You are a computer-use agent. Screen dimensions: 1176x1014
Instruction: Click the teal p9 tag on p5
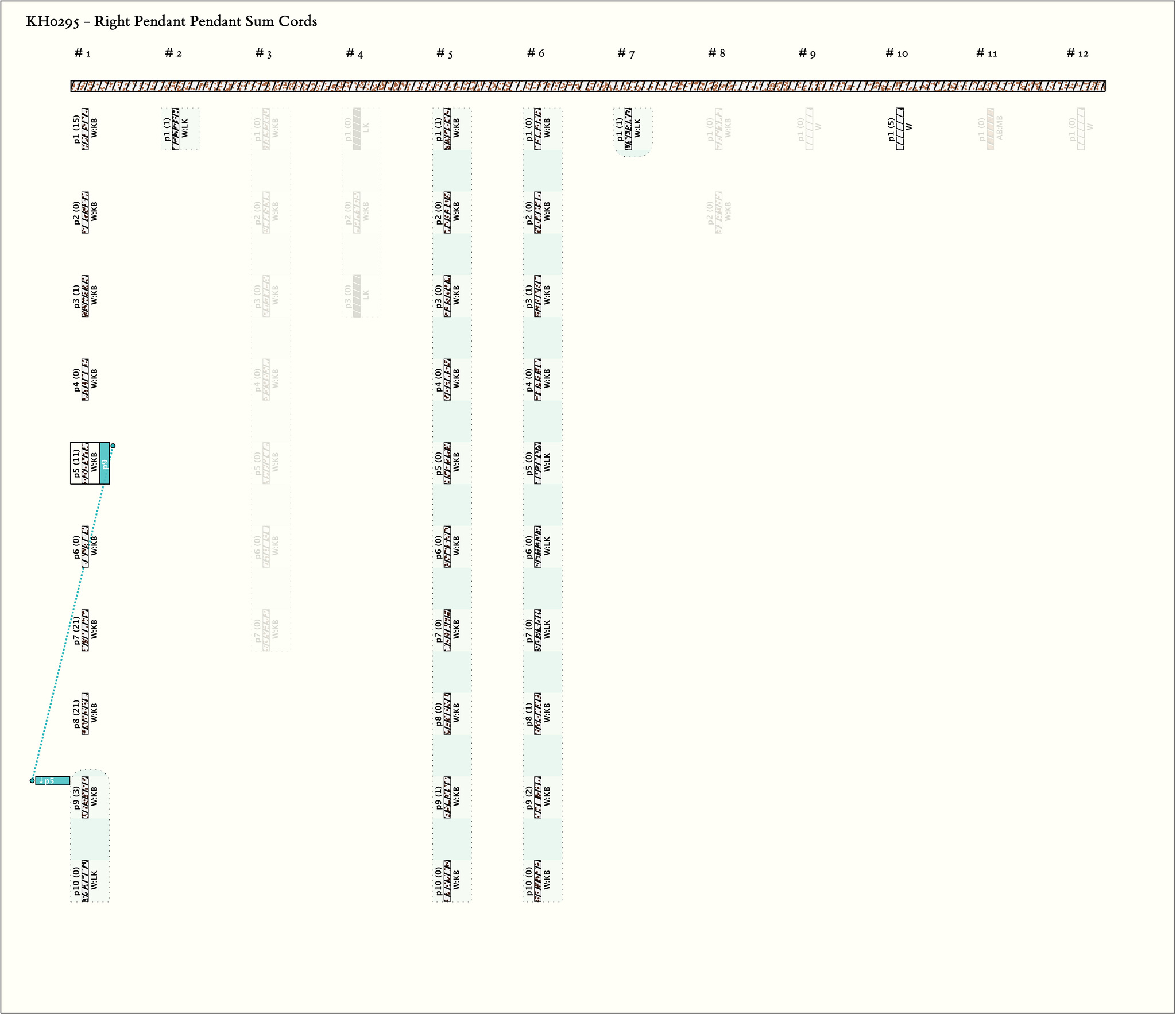click(105, 463)
